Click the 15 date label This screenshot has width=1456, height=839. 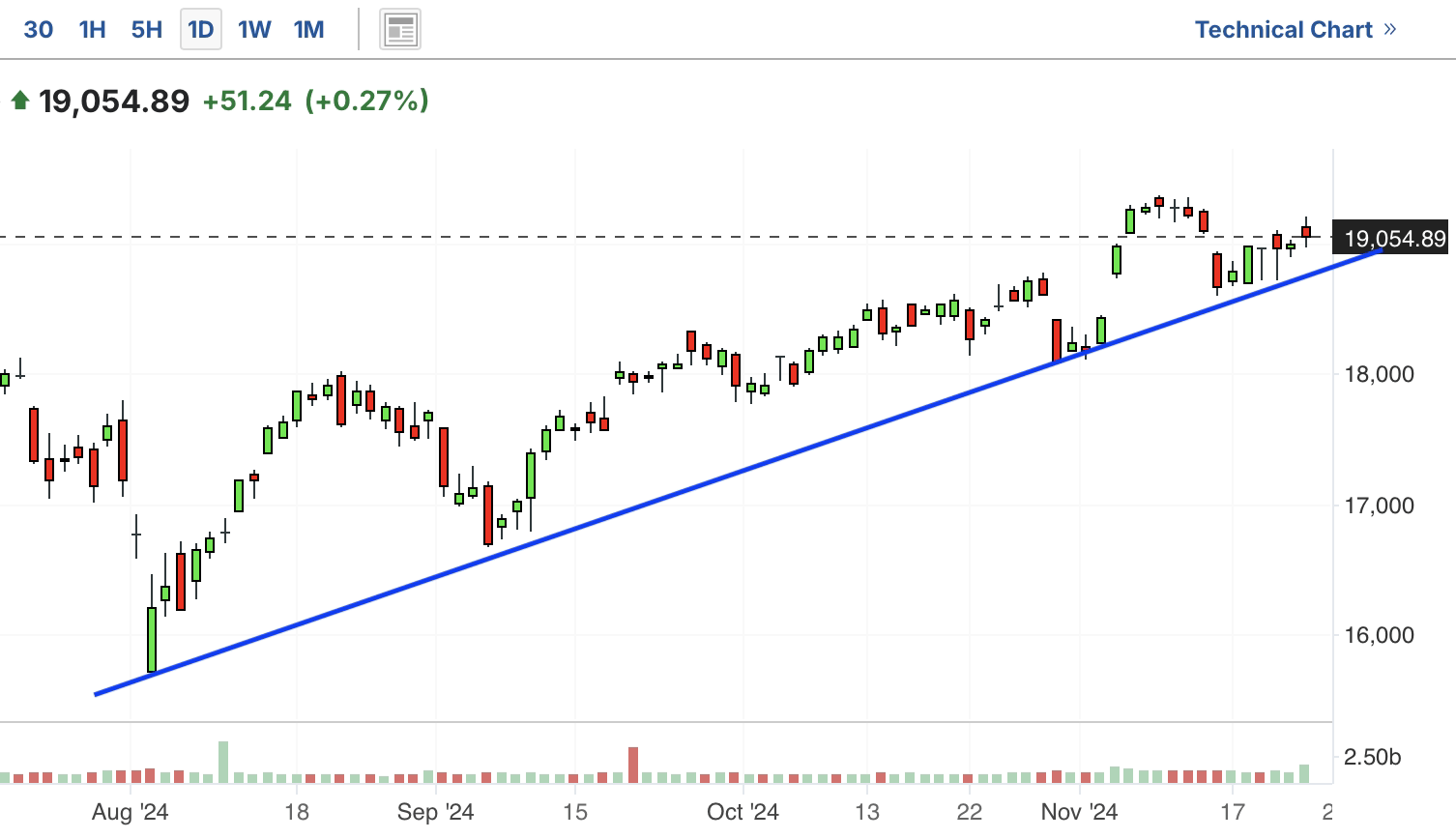(x=575, y=812)
